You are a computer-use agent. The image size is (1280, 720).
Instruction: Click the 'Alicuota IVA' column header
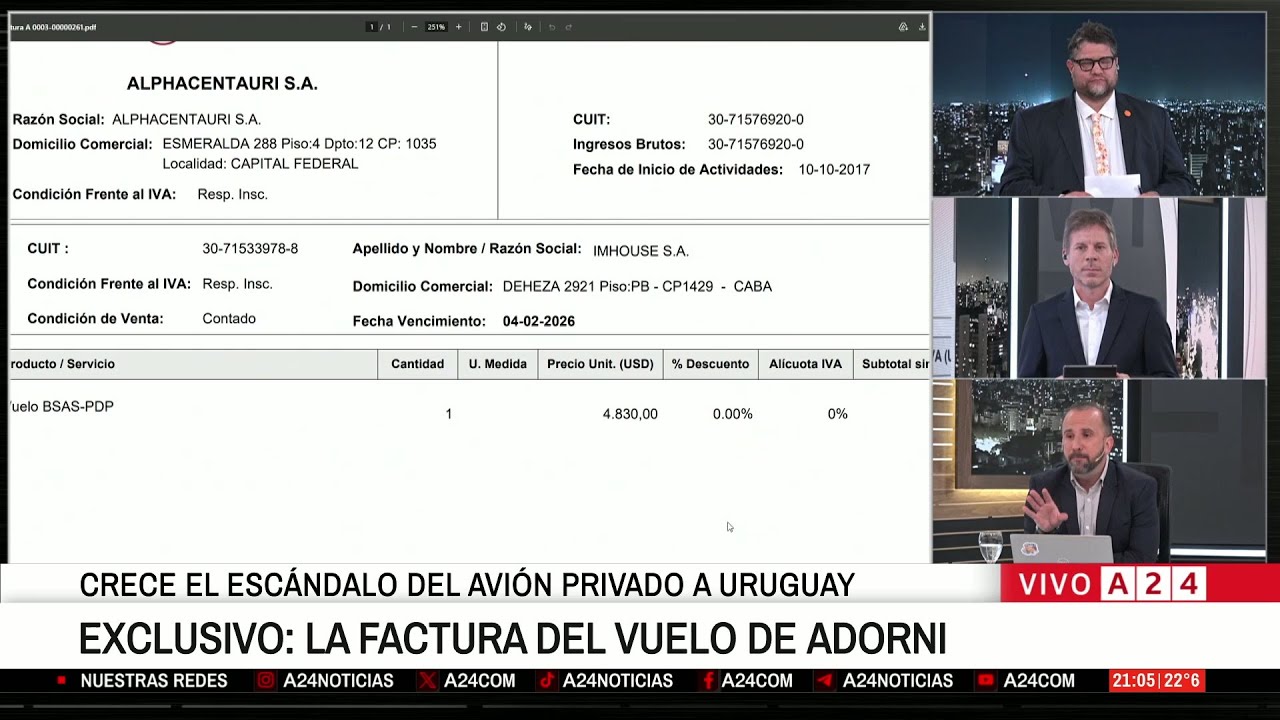805,364
